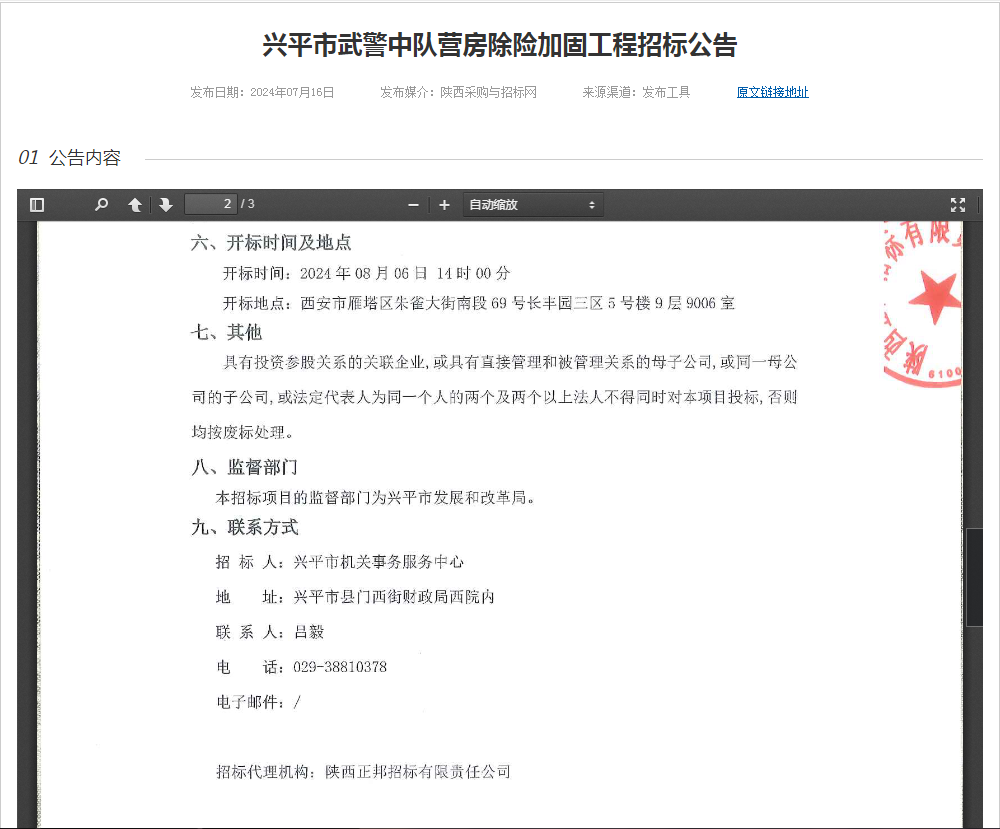The image size is (1000, 829).
Task: Click the 公告内容 section heading
Action: pyautogui.click(x=85, y=158)
